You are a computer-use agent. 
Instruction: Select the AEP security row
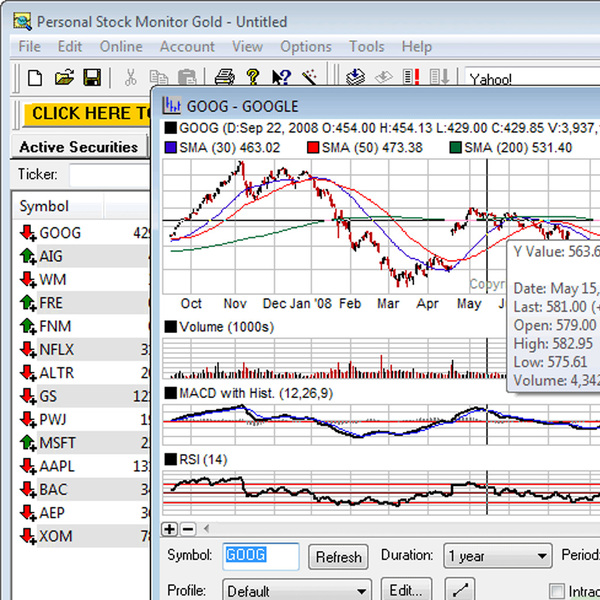tap(81, 513)
